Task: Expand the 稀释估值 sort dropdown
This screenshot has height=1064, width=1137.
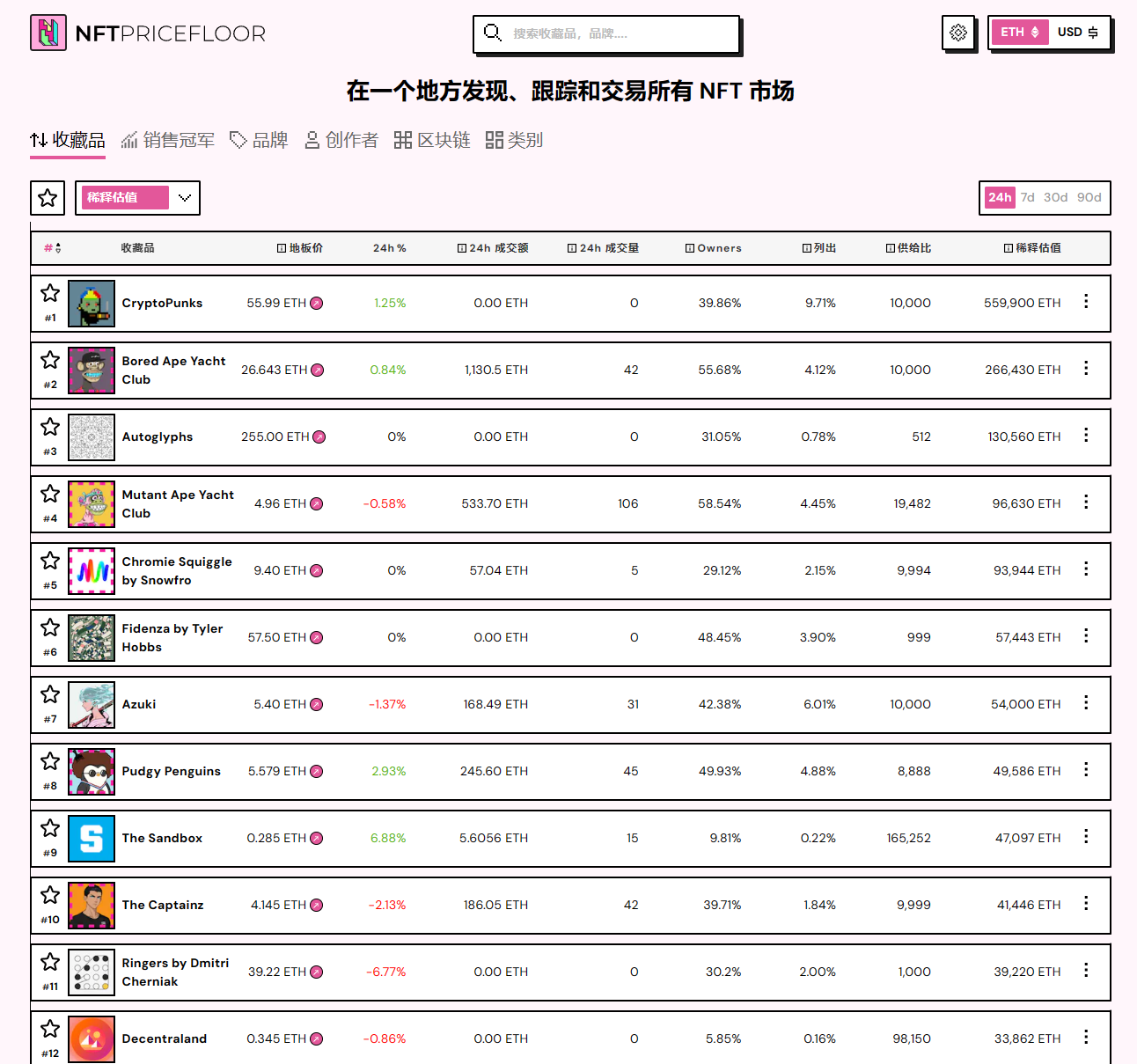Action: point(137,198)
